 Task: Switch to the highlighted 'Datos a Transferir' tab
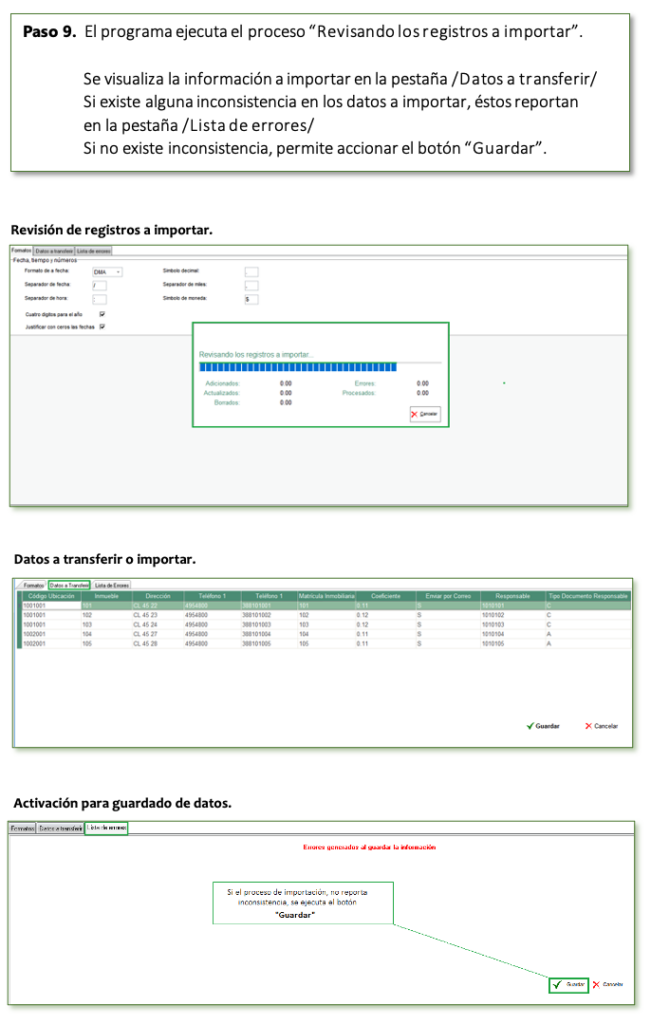pyautogui.click(x=70, y=585)
